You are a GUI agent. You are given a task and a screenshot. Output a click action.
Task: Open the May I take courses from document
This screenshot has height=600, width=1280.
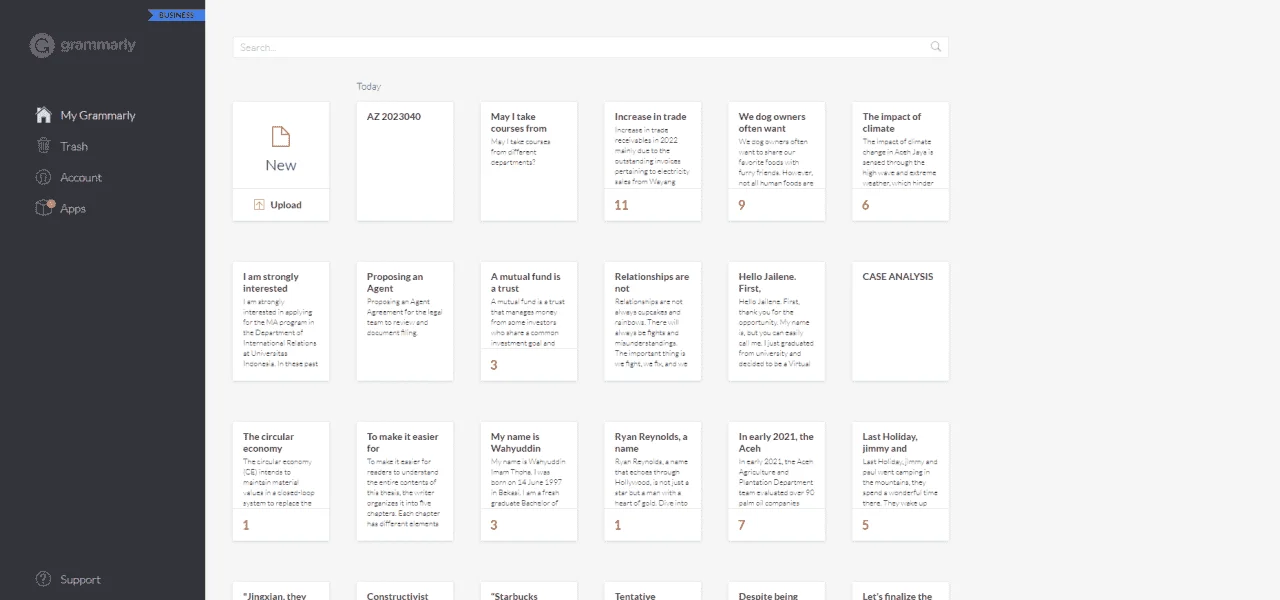tap(529, 161)
